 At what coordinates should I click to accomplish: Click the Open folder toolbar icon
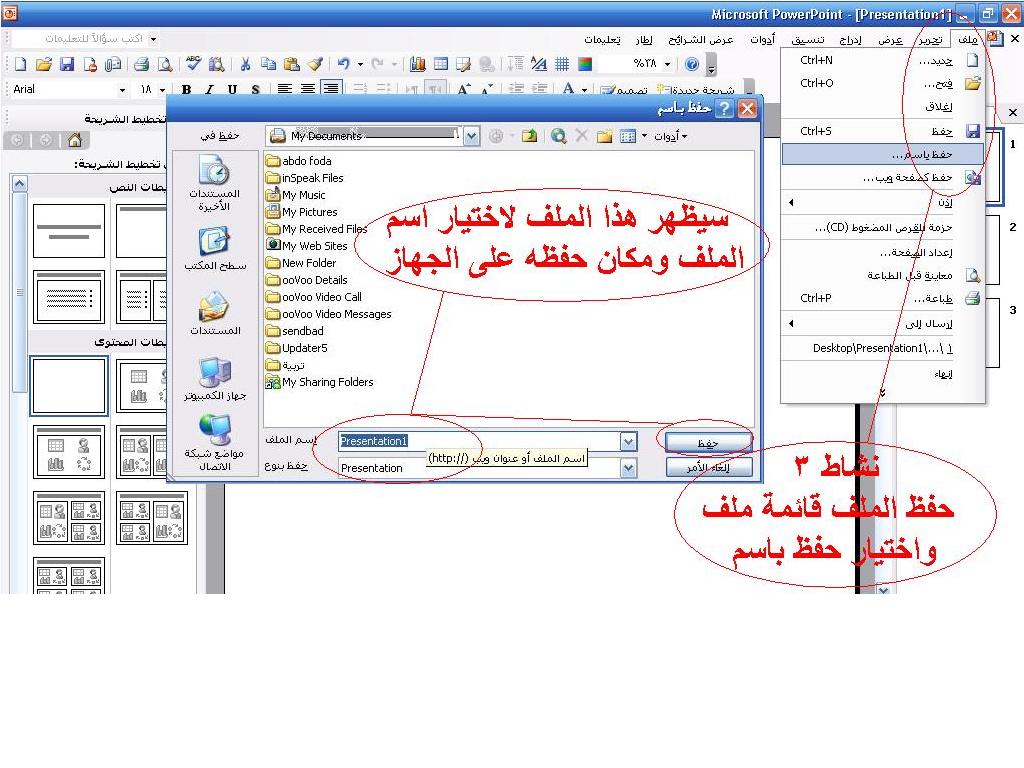tap(44, 64)
